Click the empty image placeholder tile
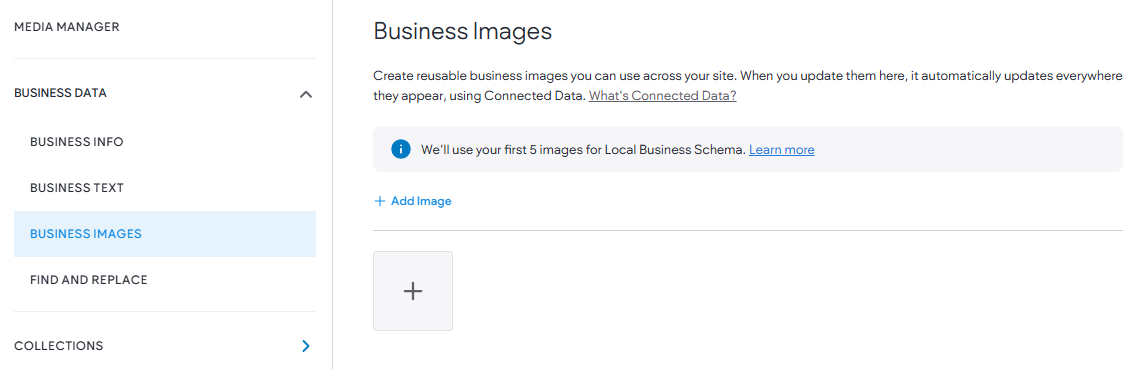The height and width of the screenshot is (369, 1143). point(413,291)
